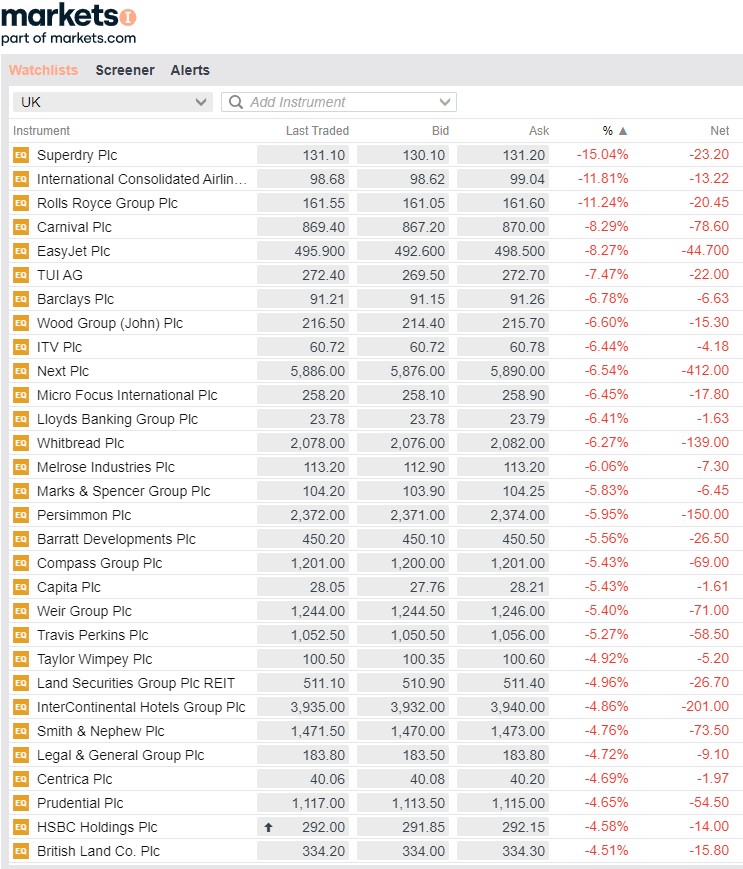Viewport: 743px width, 869px height.
Task: Switch to the Screener tab
Action: (125, 70)
